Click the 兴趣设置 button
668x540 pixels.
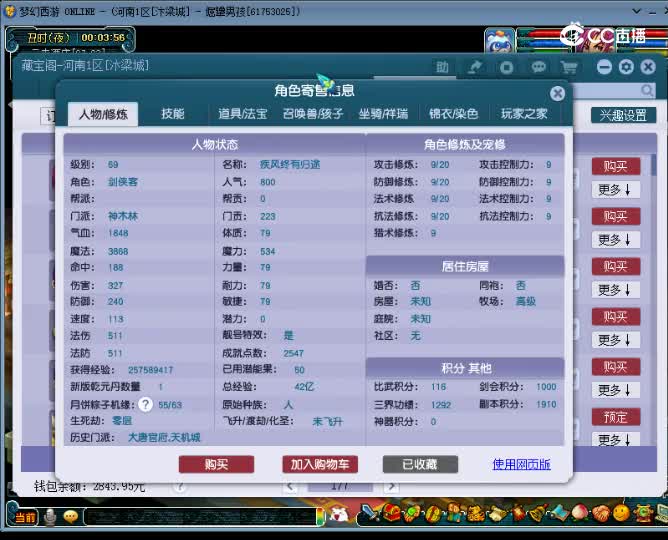623,115
